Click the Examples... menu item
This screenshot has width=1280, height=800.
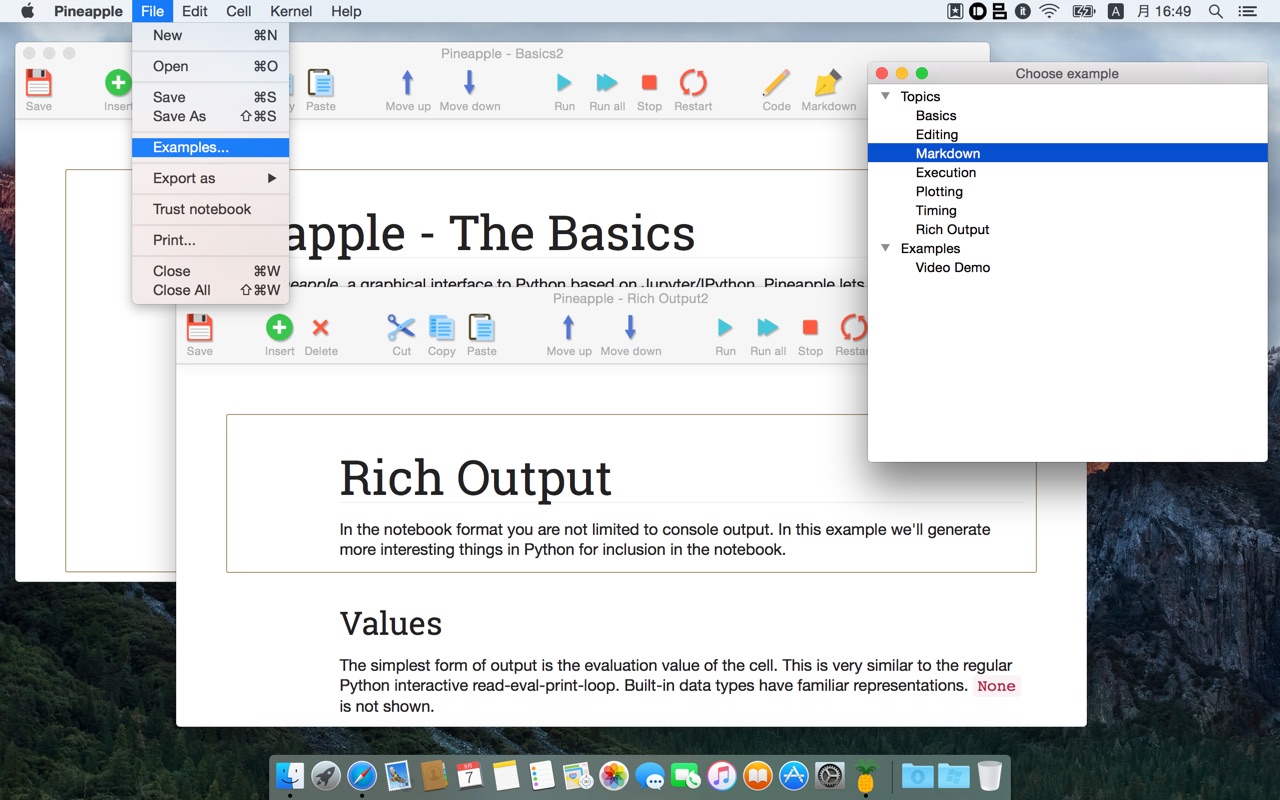click(210, 147)
